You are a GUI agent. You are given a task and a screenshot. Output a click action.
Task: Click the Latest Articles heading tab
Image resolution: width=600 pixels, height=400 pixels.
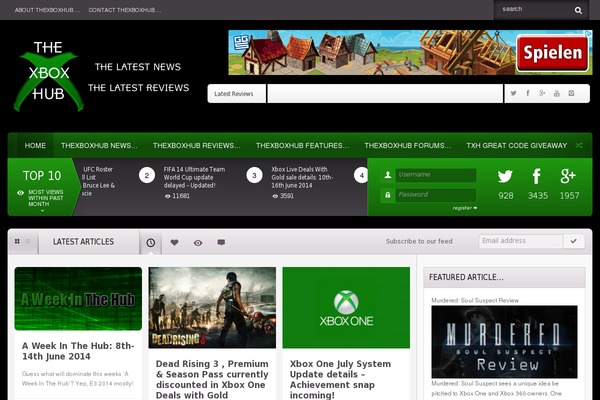pyautogui.click(x=83, y=242)
